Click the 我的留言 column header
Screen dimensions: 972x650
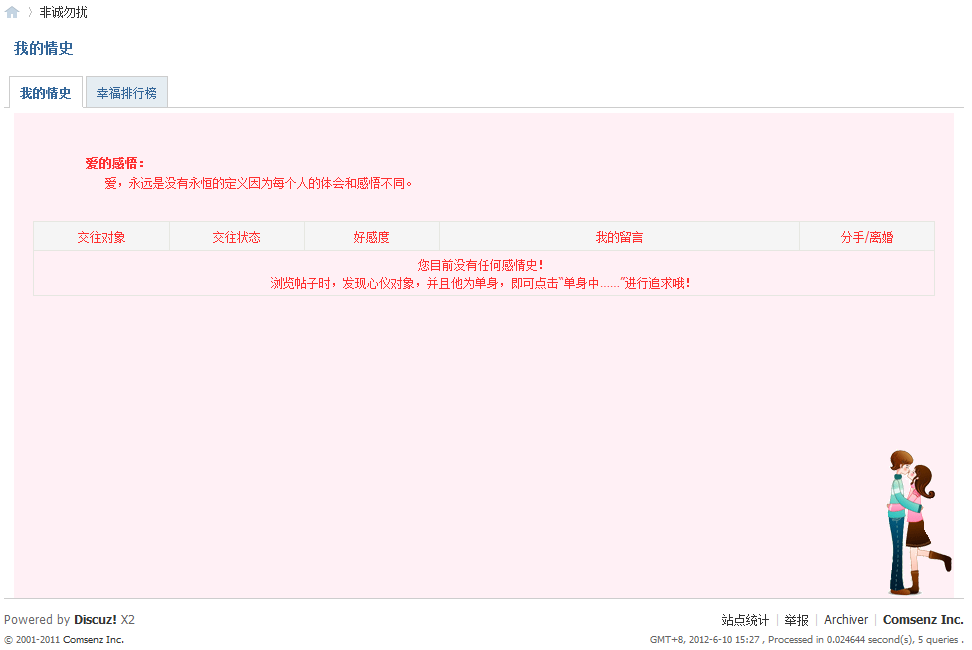619,237
